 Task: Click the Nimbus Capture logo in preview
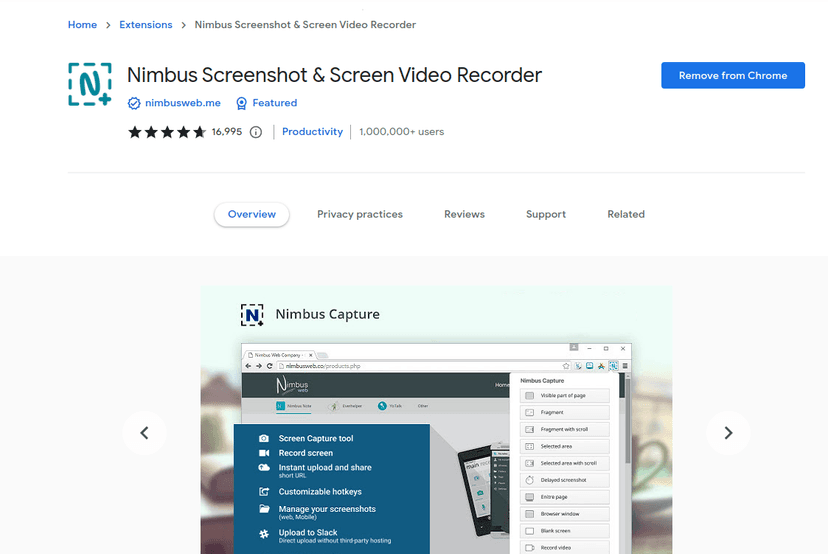(x=252, y=315)
